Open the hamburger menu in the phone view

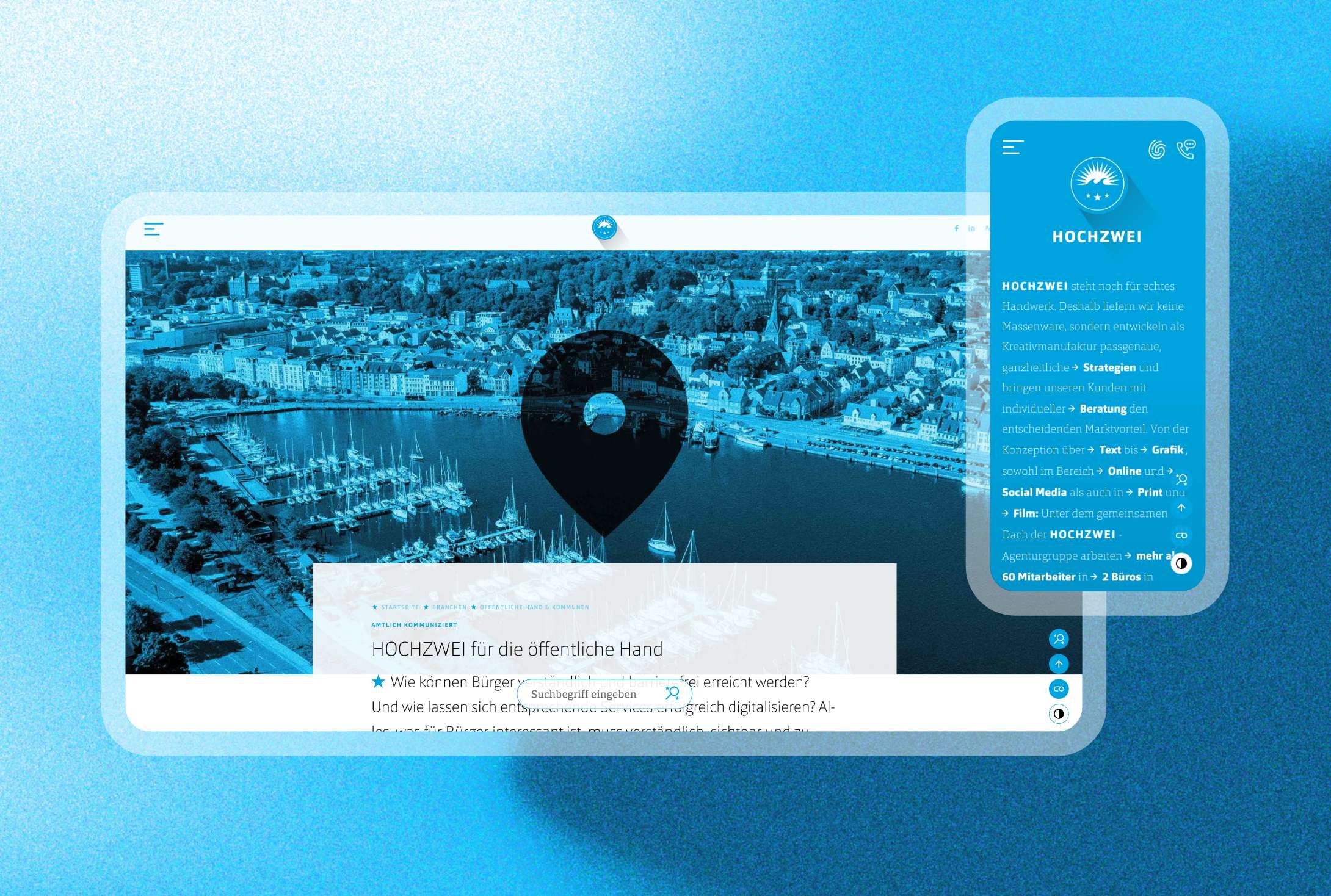pyautogui.click(x=1012, y=147)
